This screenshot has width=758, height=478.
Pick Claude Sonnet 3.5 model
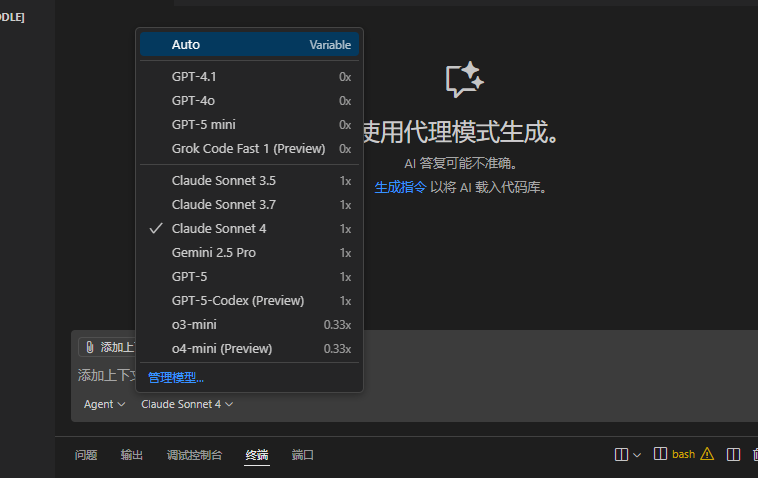click(x=249, y=181)
